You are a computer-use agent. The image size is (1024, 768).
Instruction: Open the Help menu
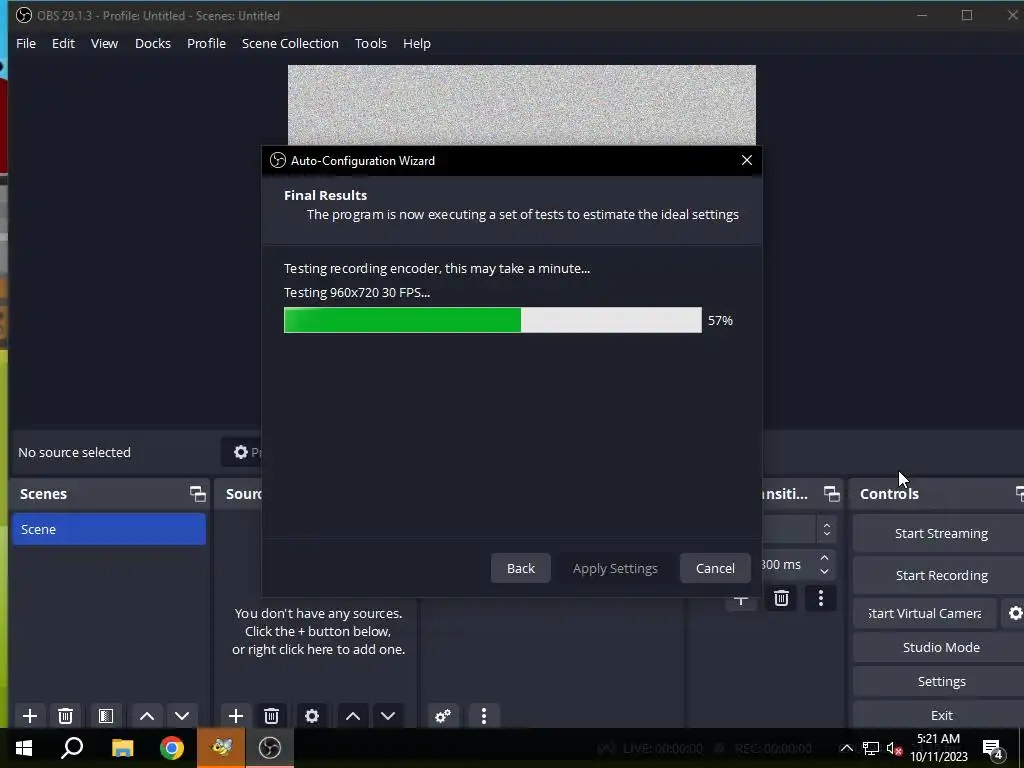[x=417, y=43]
